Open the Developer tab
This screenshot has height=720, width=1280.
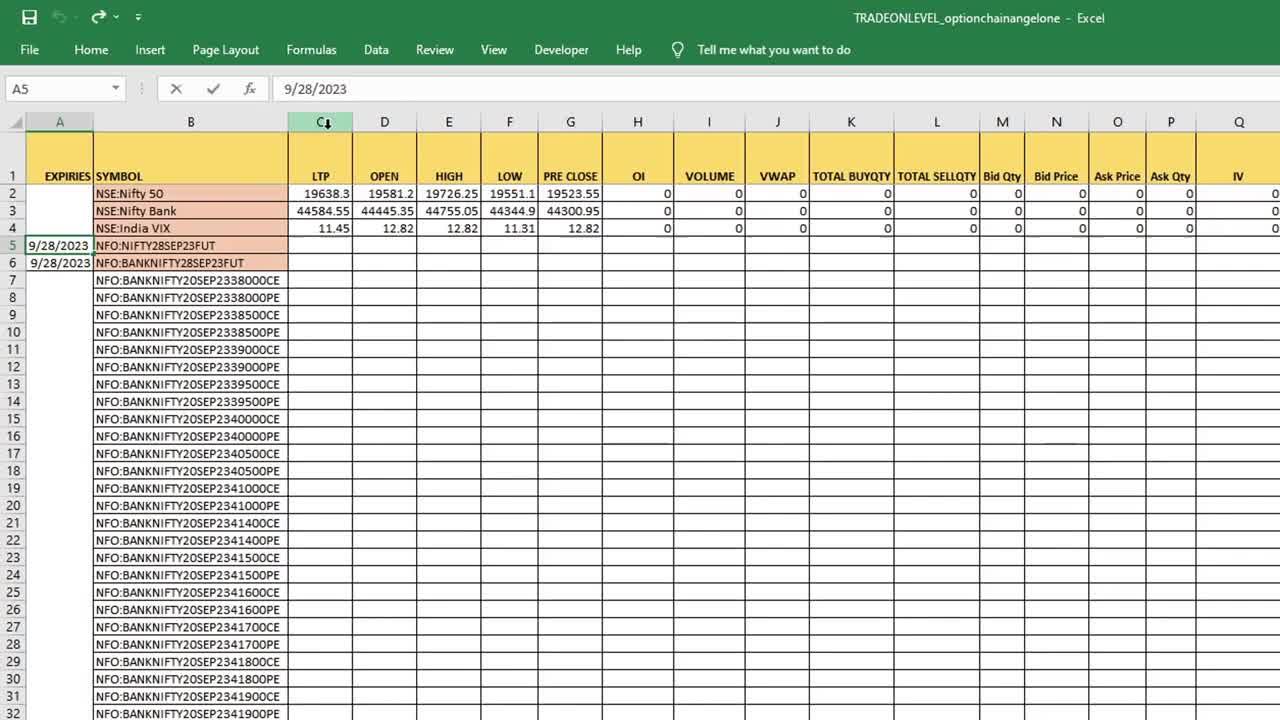(x=561, y=49)
